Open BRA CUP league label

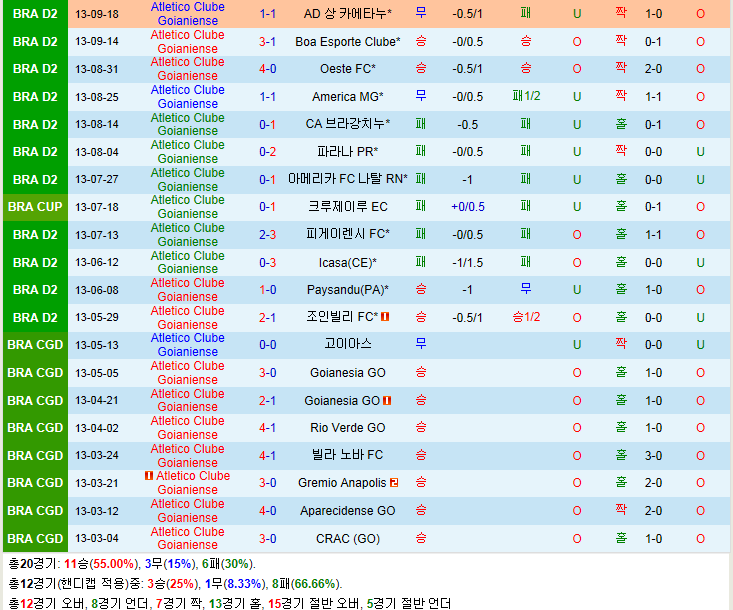click(x=35, y=207)
